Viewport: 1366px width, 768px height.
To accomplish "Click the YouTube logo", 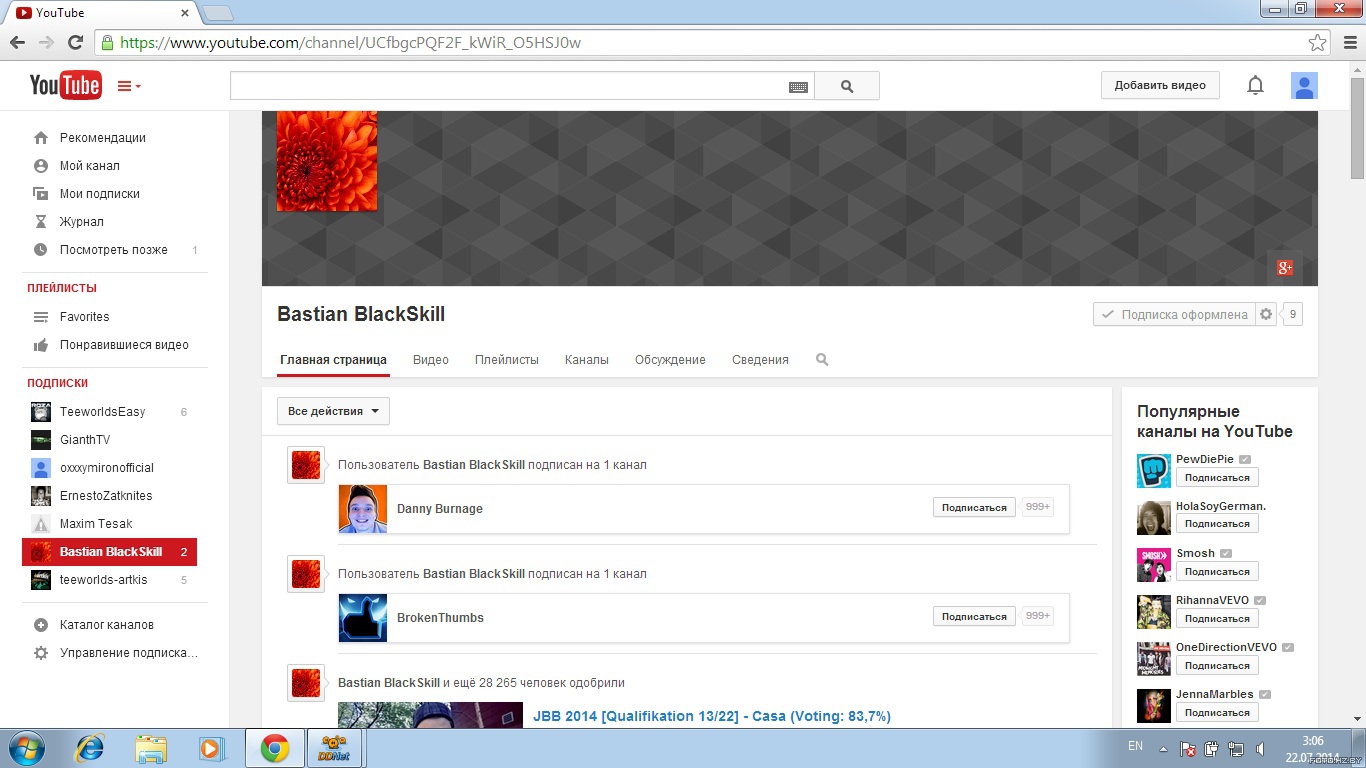I will pyautogui.click(x=65, y=86).
